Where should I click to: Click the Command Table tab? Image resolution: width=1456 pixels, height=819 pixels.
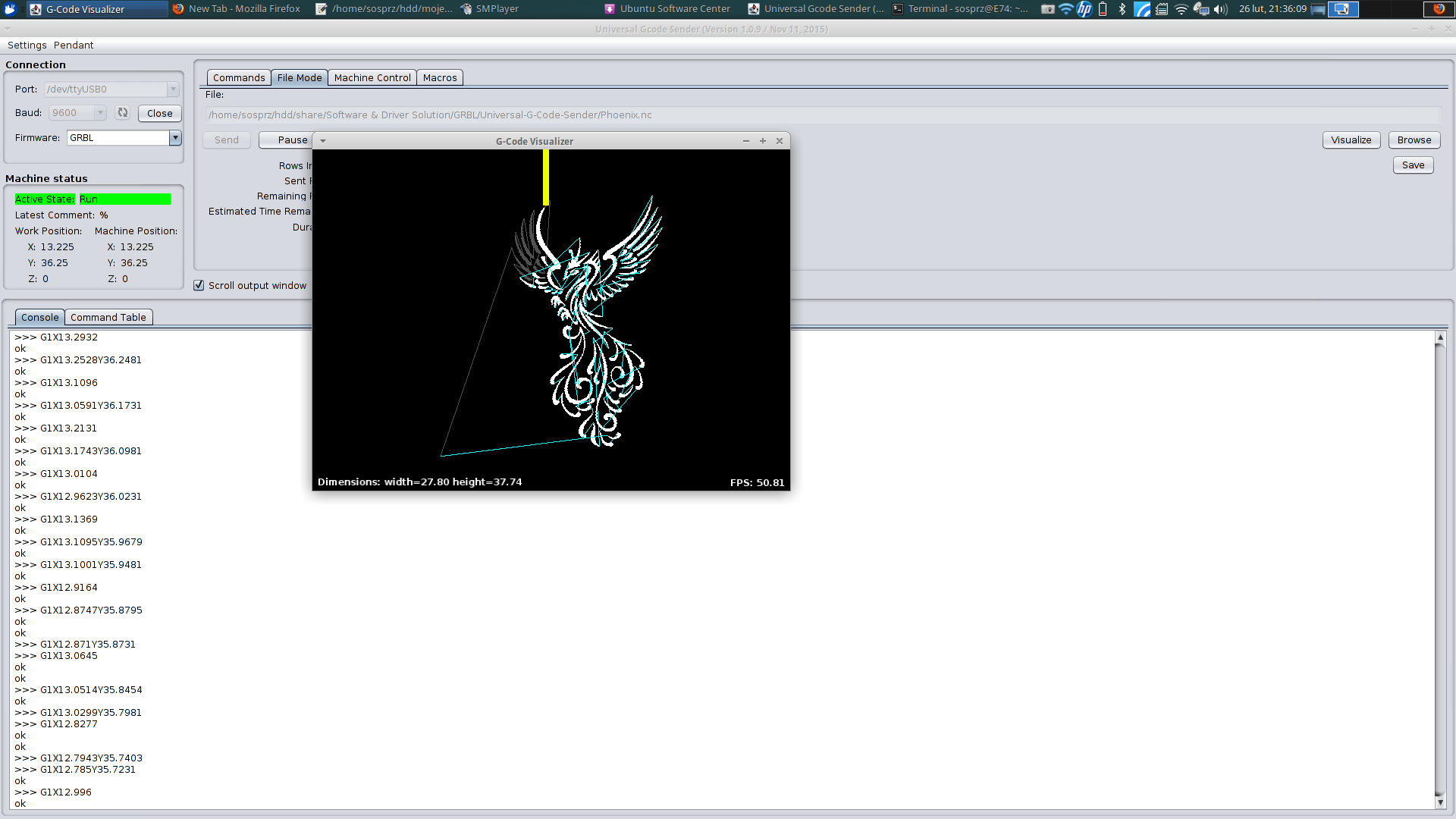click(x=108, y=317)
